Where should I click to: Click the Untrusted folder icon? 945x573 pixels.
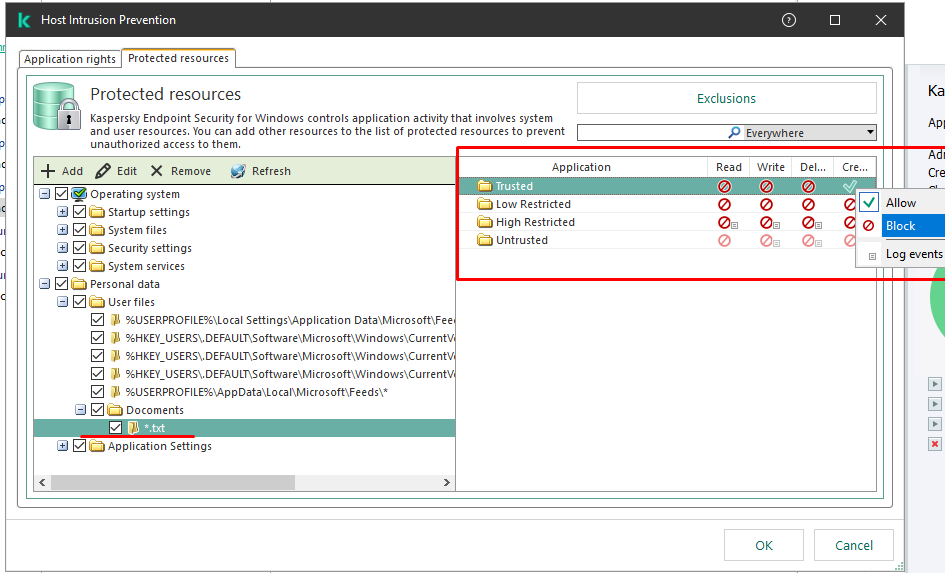(x=485, y=240)
